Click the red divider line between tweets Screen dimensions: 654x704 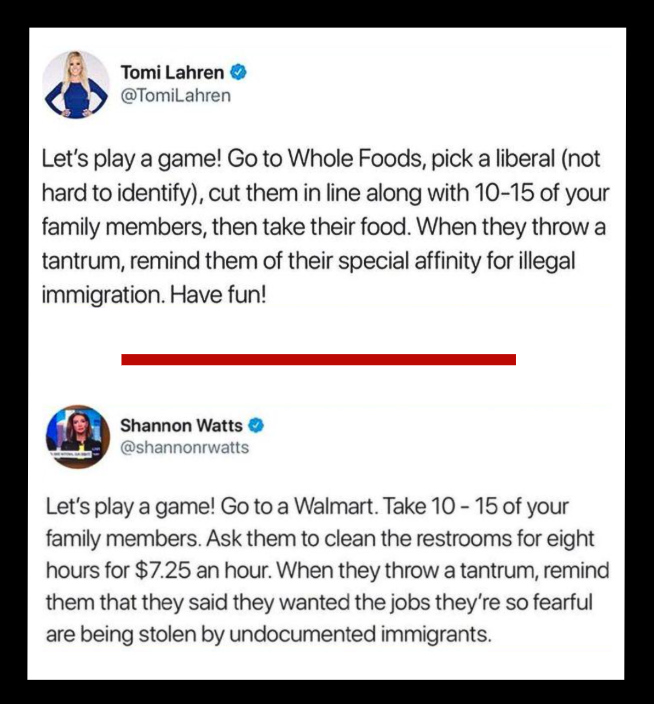tap(318, 359)
